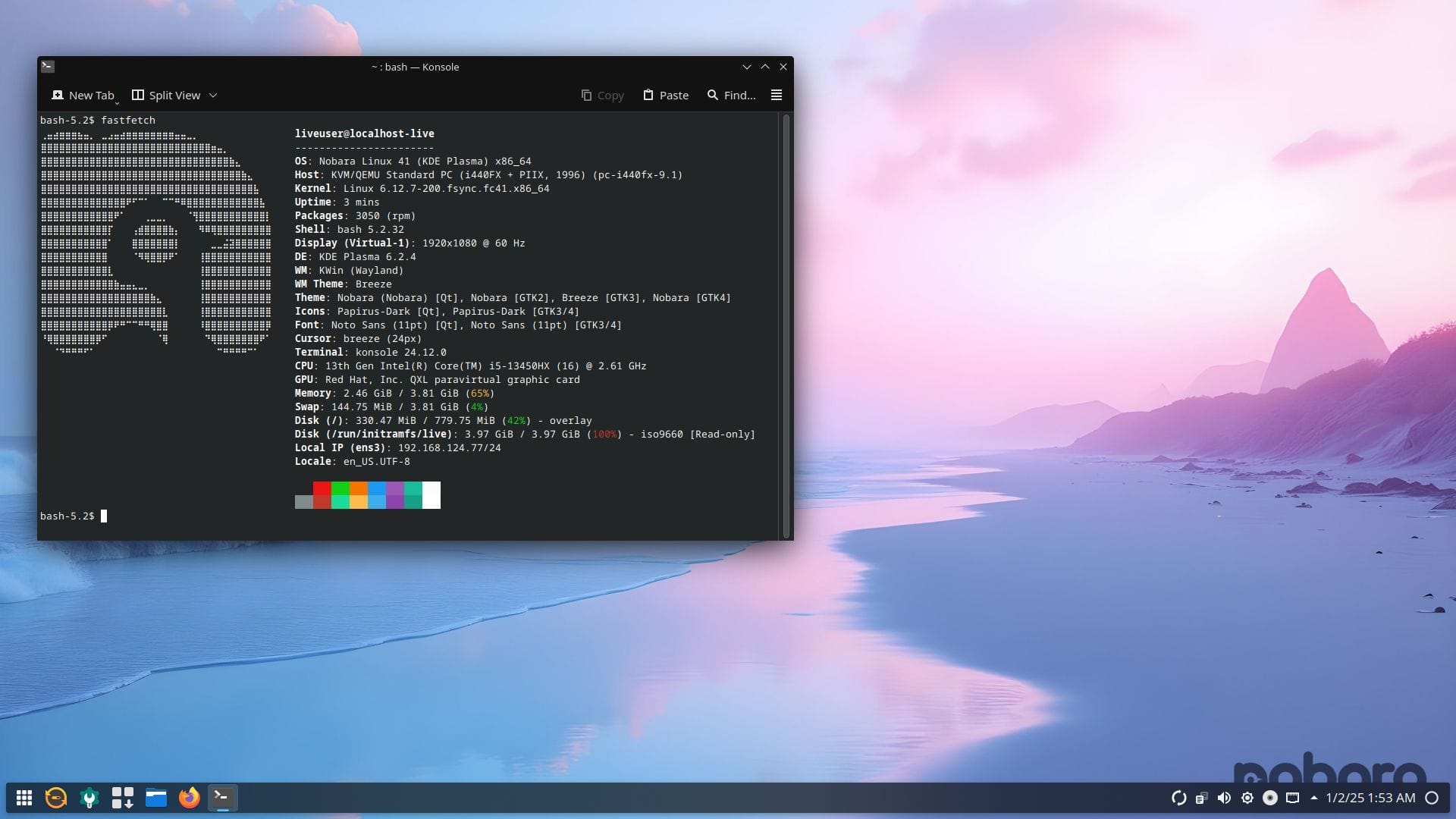
Task: Open the Kickoff application launcher
Action: click(25, 798)
